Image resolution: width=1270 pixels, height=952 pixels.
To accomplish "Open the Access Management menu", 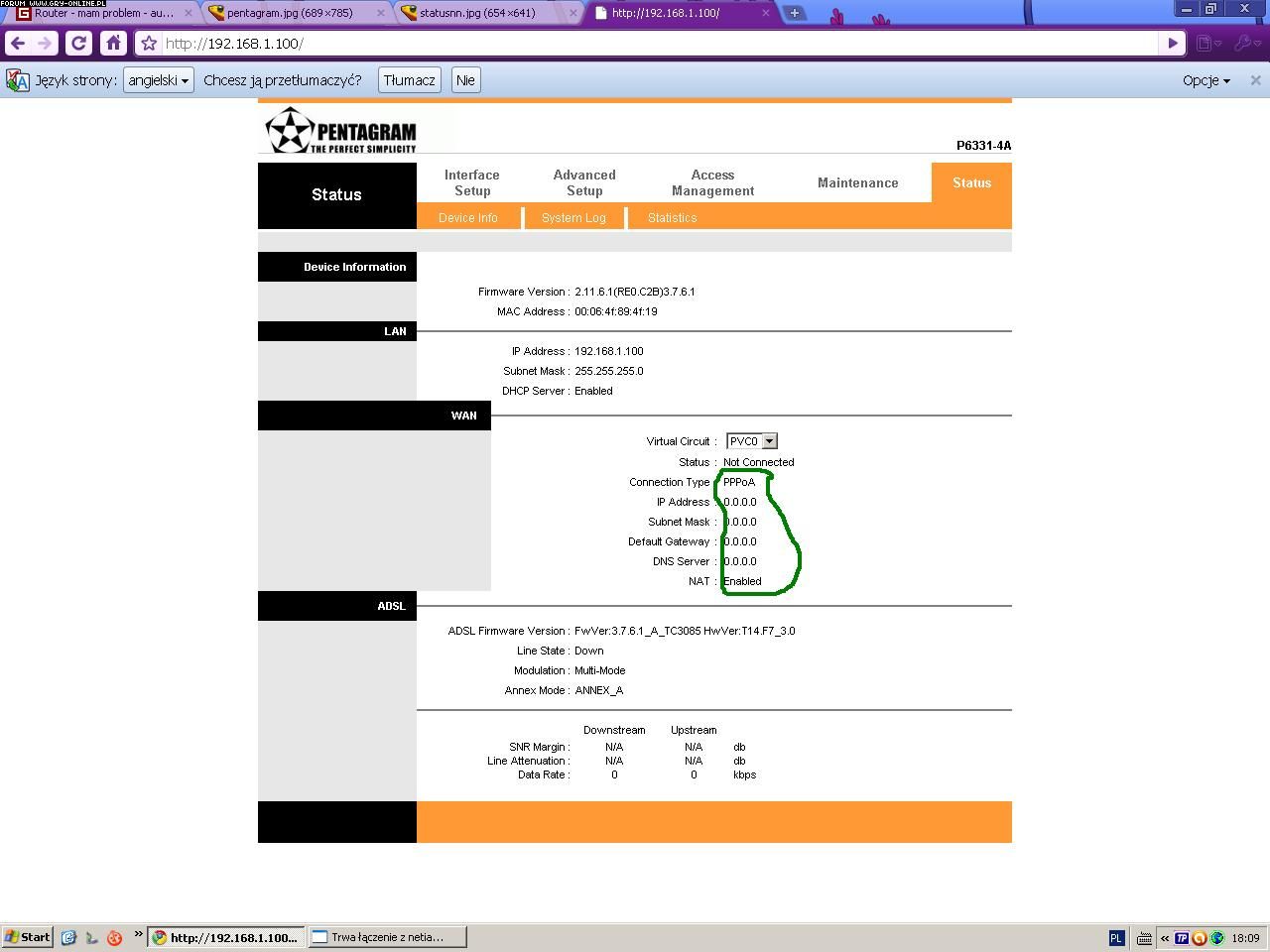I will click(x=712, y=182).
